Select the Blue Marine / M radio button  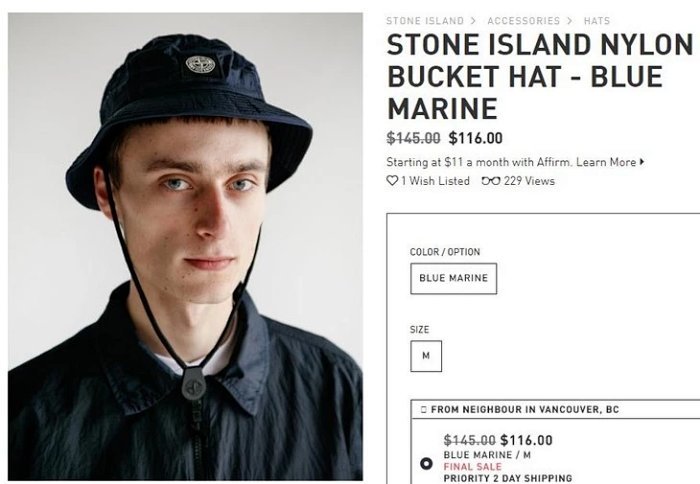[x=426, y=463]
